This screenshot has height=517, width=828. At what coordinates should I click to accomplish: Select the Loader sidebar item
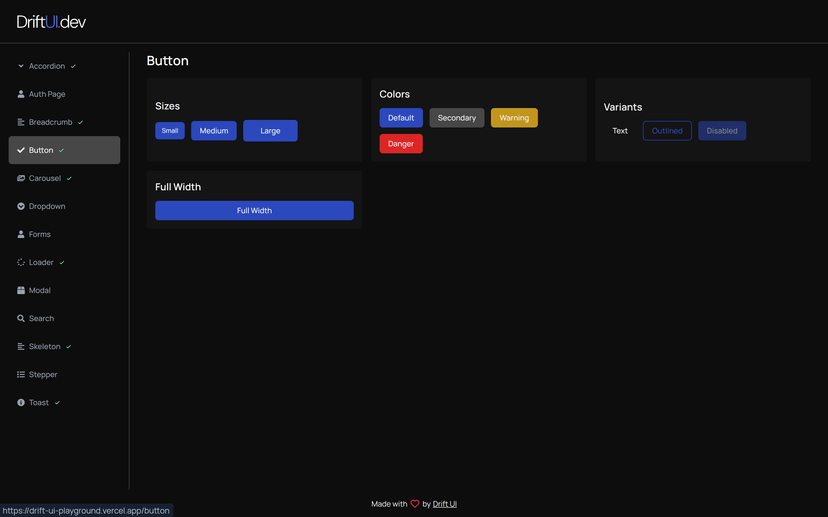[x=64, y=262]
